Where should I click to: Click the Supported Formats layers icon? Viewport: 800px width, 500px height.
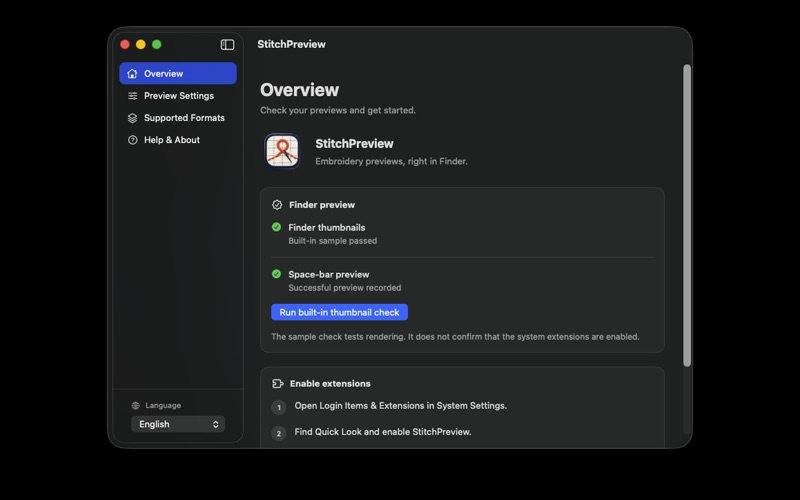132,118
